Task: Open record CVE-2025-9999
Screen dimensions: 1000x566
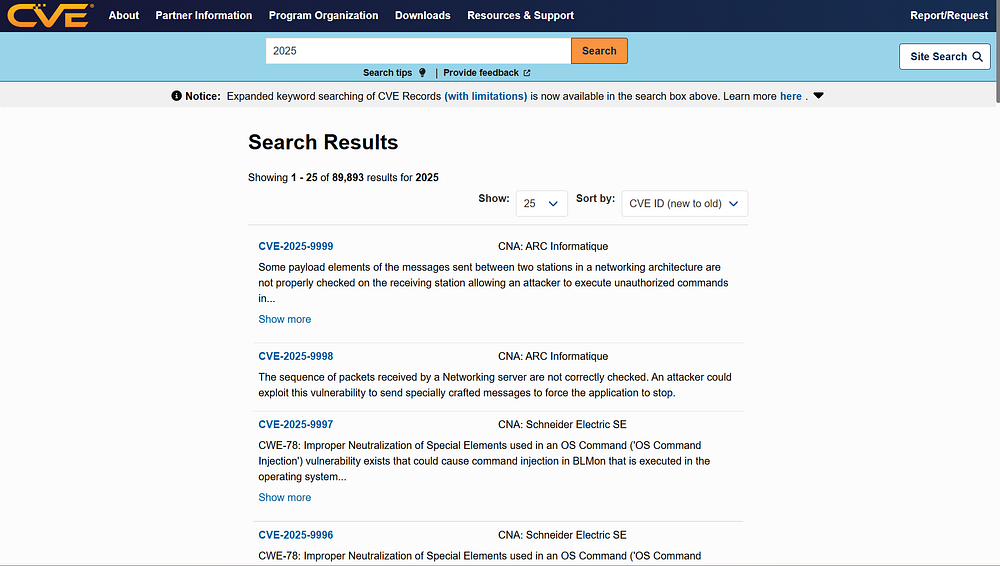Action: pos(295,246)
